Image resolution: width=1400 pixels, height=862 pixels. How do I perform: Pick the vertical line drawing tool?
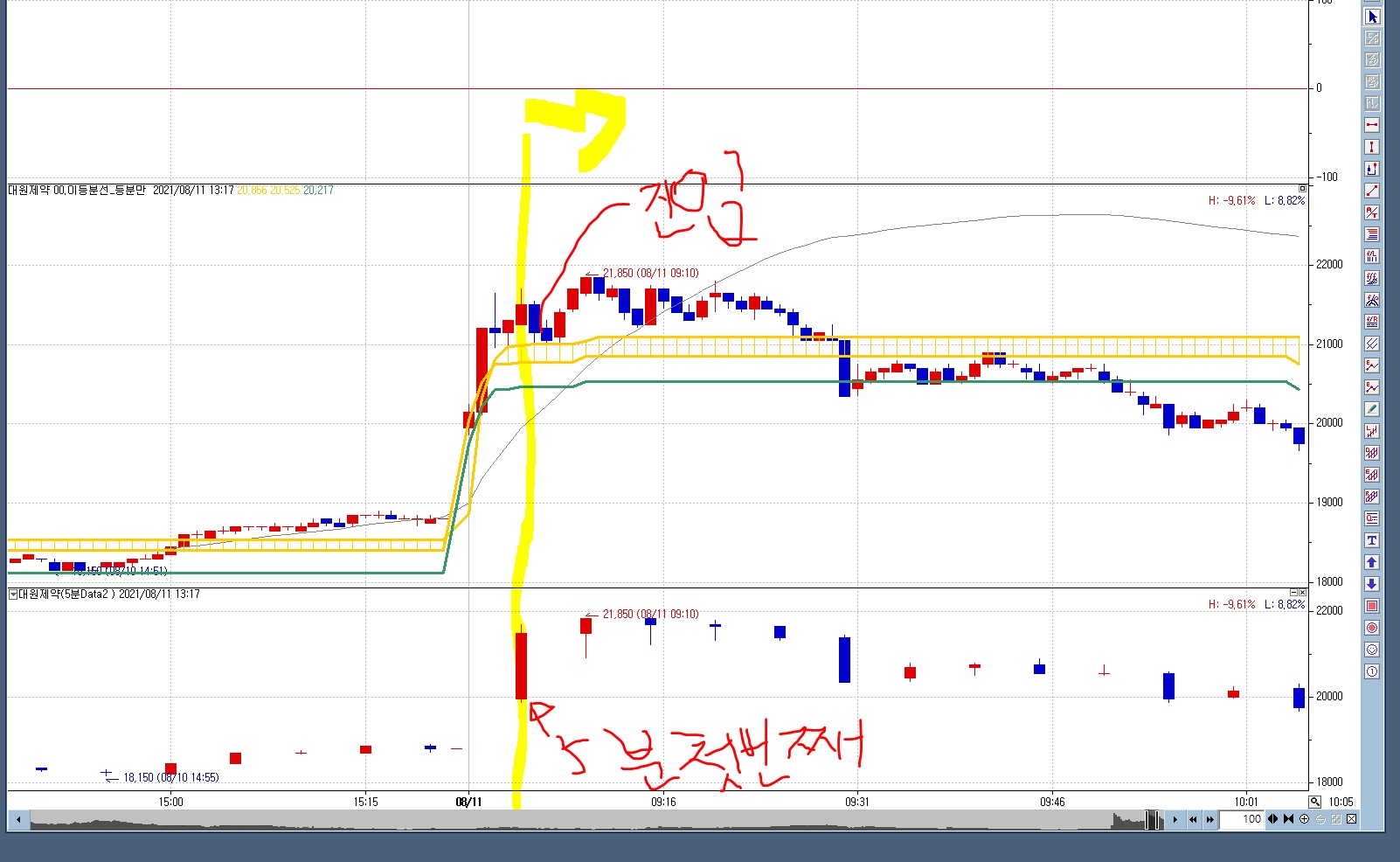1372,147
